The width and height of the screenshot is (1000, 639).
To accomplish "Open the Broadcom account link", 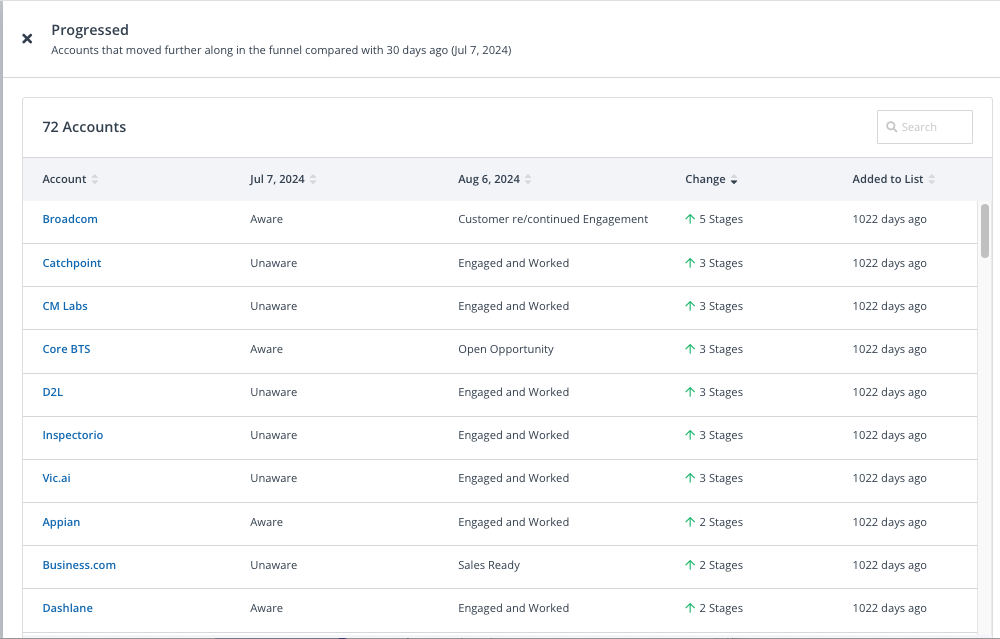I will click(70, 219).
